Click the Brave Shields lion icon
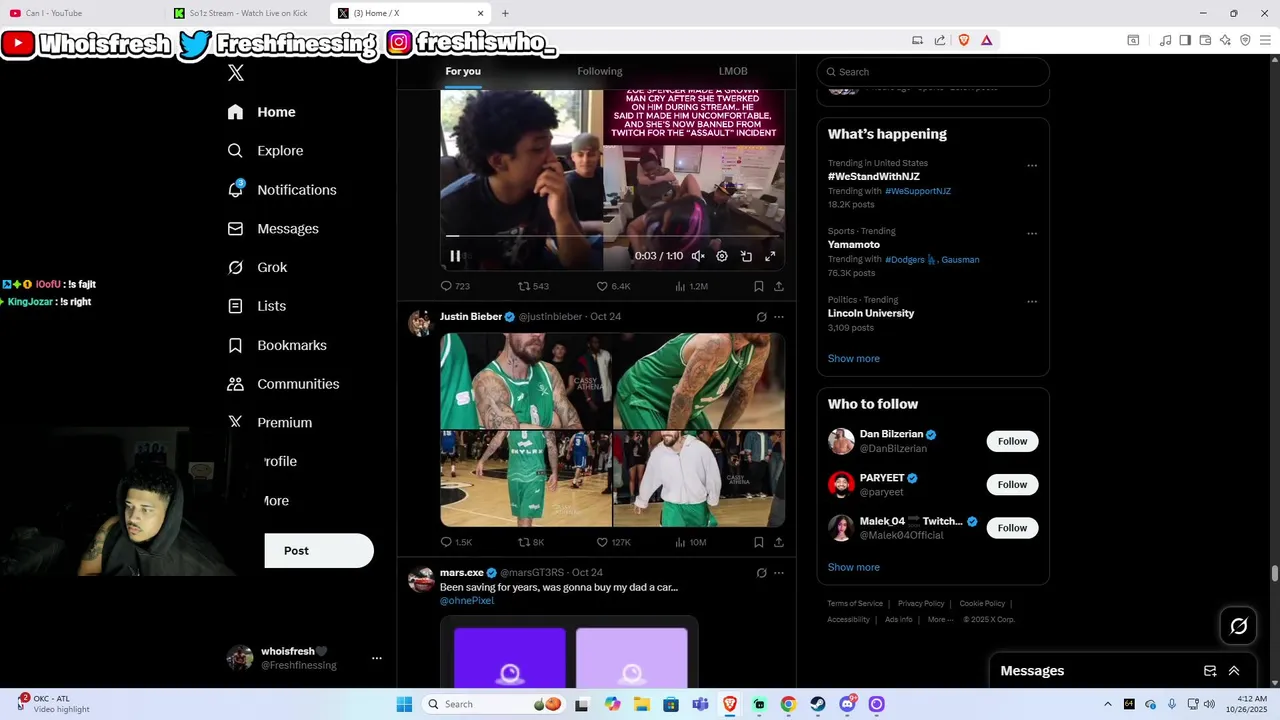The height and width of the screenshot is (720, 1280). (964, 40)
